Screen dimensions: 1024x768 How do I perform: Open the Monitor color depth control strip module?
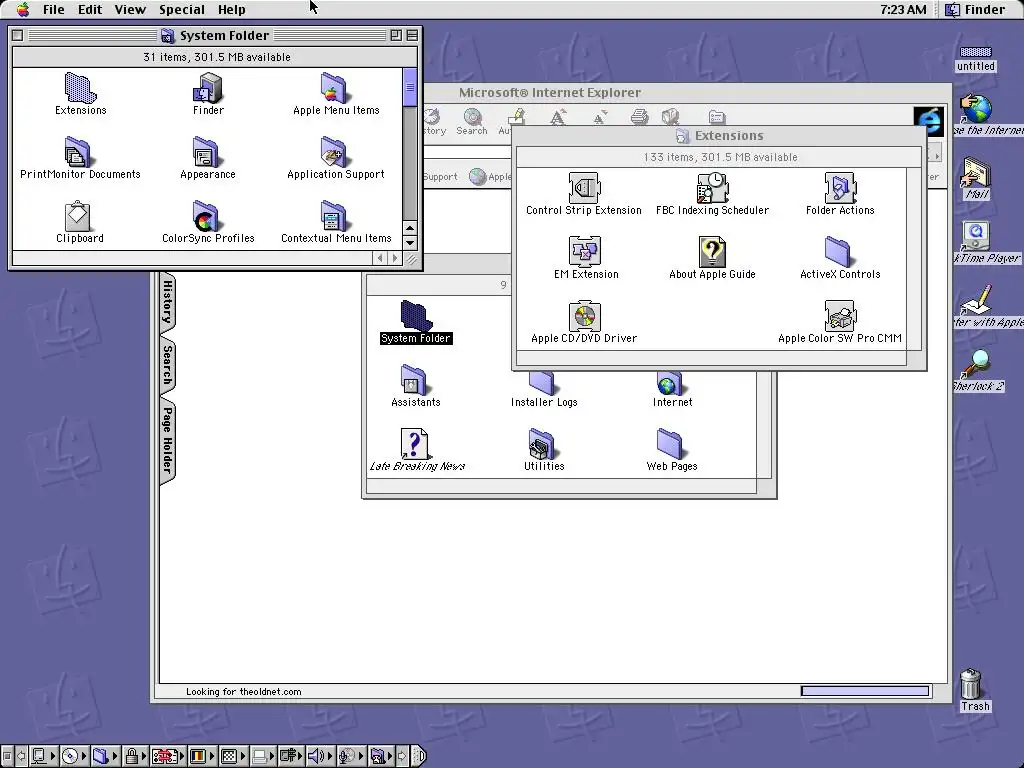coord(200,756)
